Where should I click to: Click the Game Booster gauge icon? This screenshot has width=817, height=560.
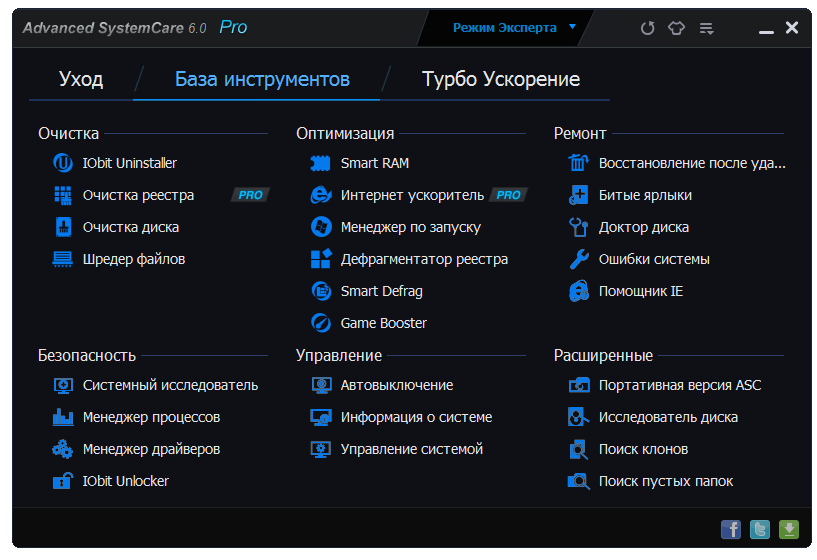(x=321, y=323)
